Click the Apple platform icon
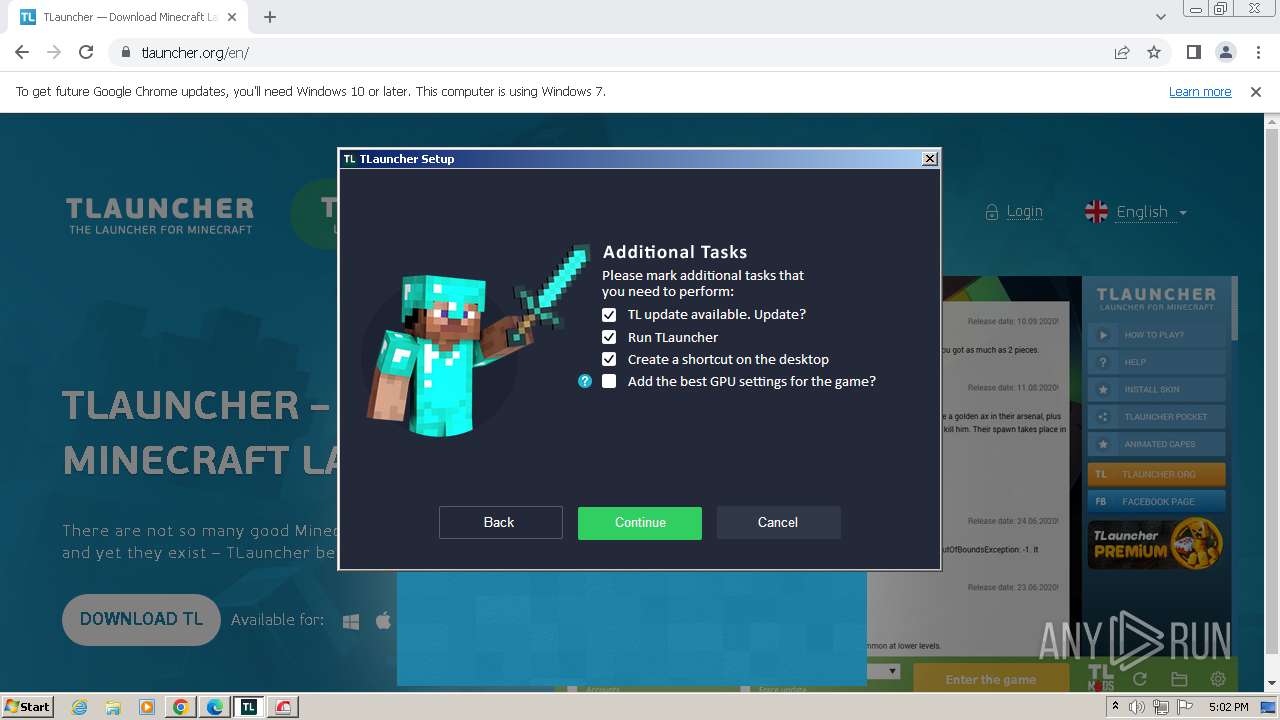The image size is (1280, 720). click(x=383, y=621)
